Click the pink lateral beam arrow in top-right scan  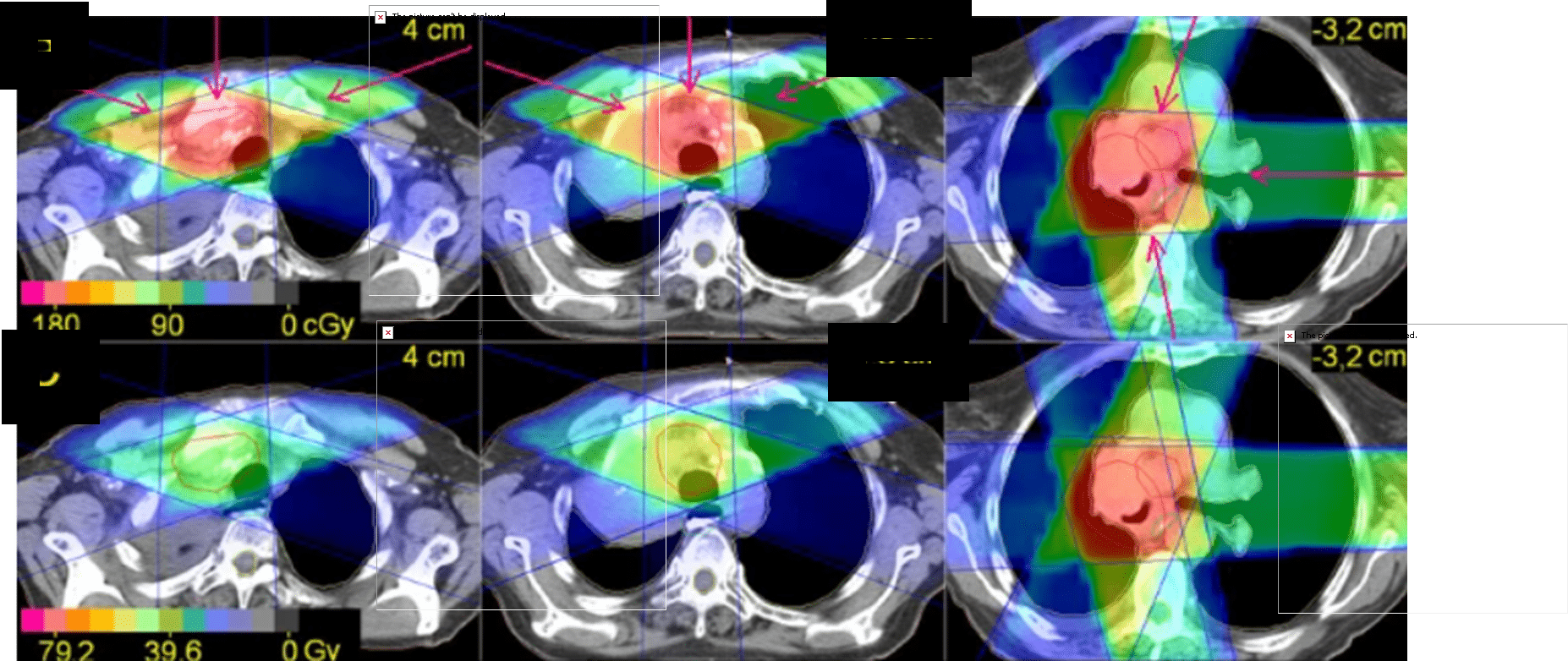[x=1328, y=175]
